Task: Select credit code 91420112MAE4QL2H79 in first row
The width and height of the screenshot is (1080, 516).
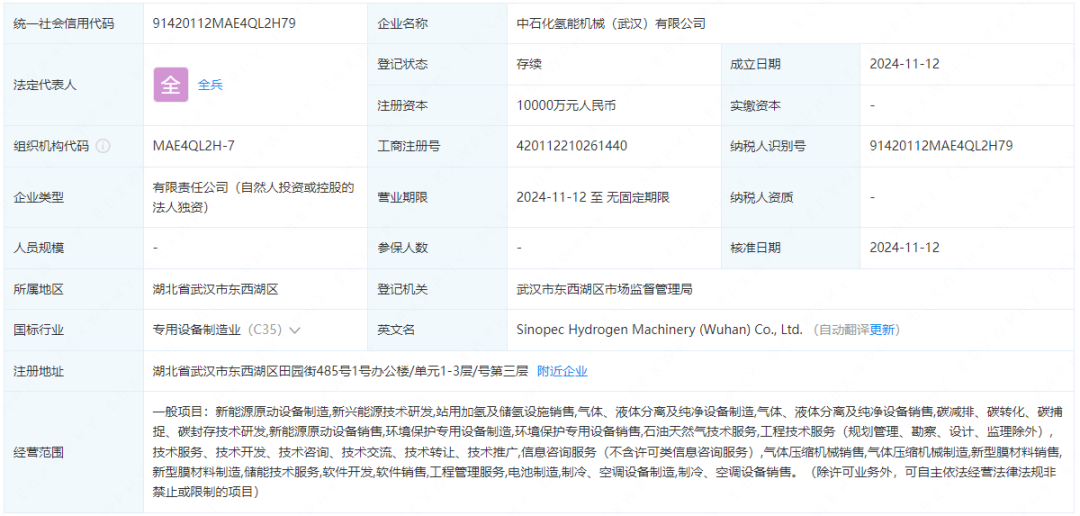Action: (225, 23)
